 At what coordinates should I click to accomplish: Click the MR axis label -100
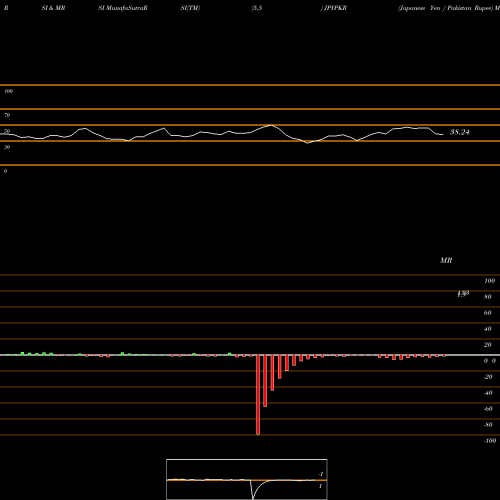[490, 441]
